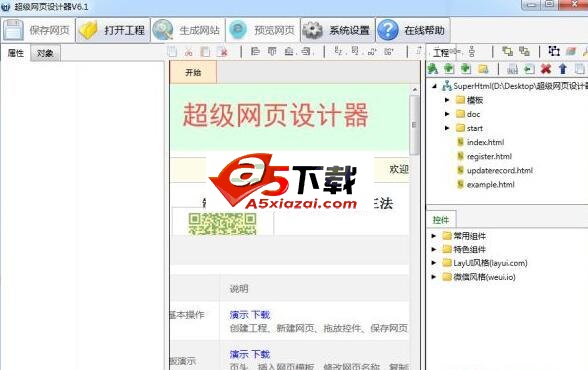Open a project with 打开工程
The width and height of the screenshot is (588, 370).
pyautogui.click(x=113, y=30)
